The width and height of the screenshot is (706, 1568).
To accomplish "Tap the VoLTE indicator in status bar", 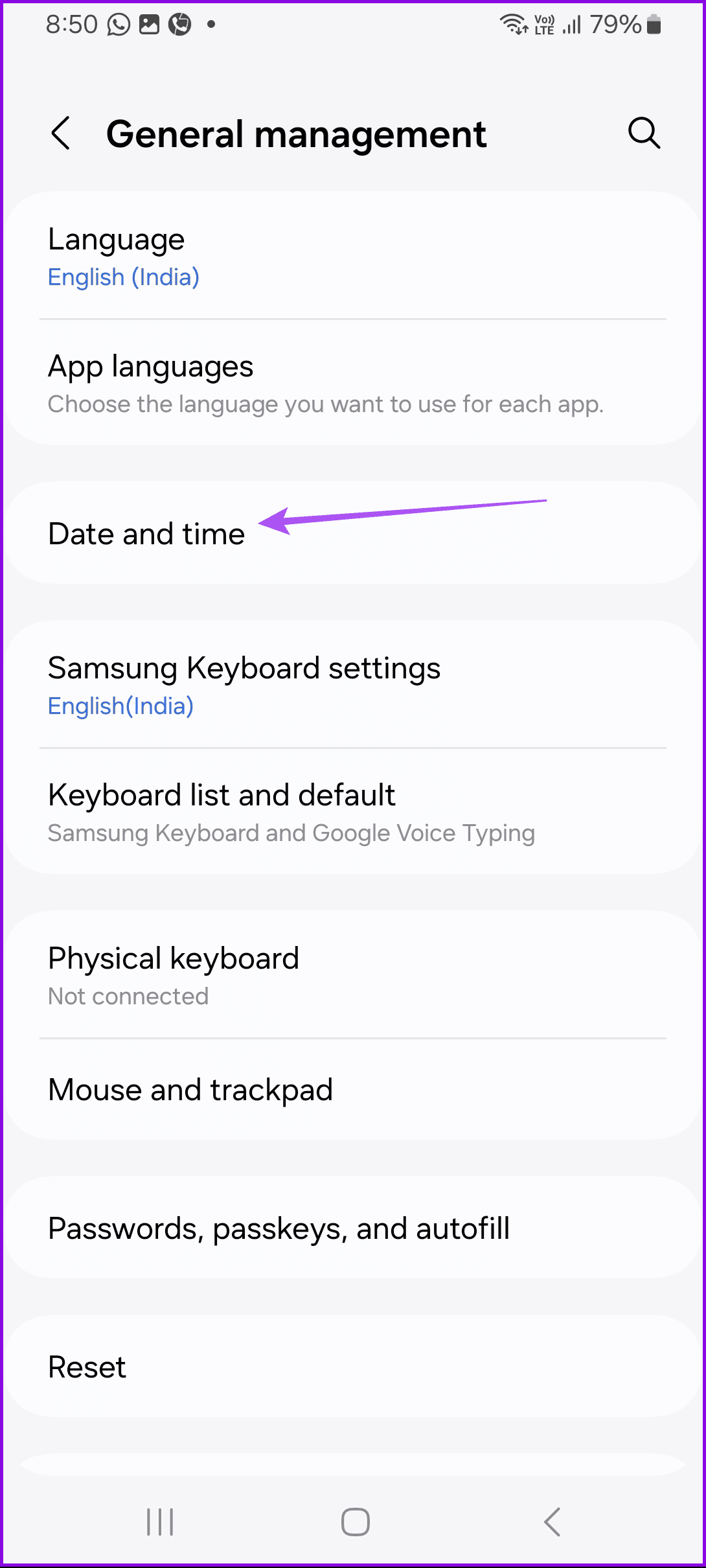I will point(543,24).
